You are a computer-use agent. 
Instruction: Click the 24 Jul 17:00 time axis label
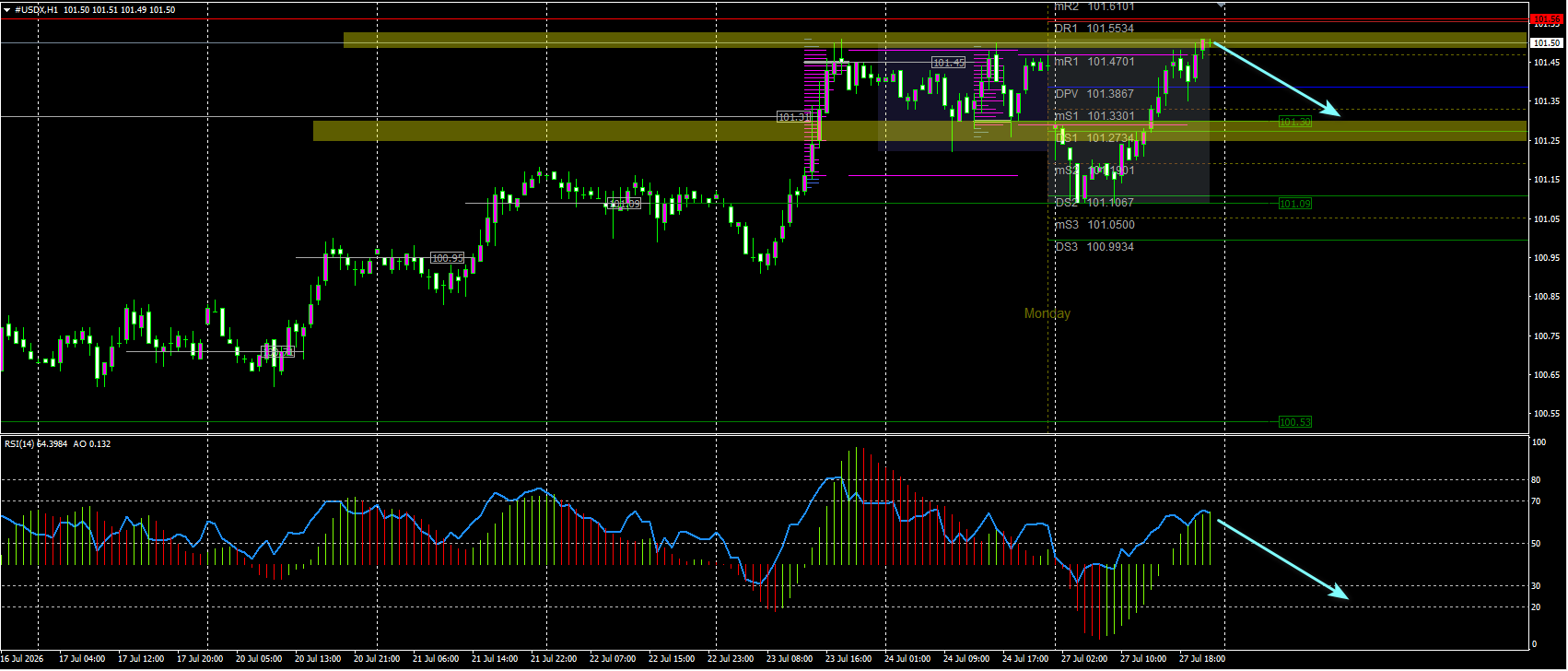point(1025,659)
